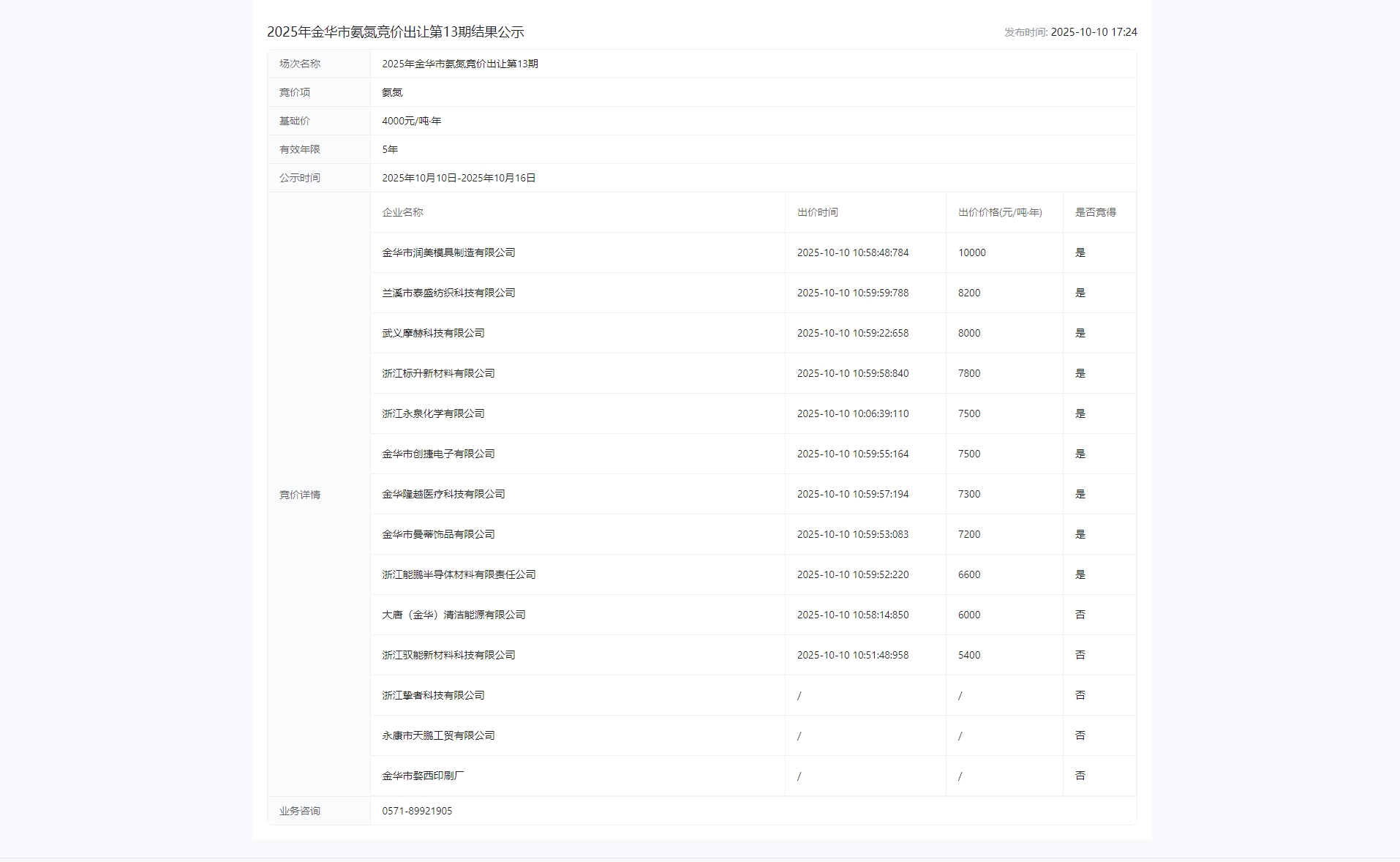Image resolution: width=1400 pixels, height=862 pixels.
Task: Select the 企业名称 column header
Action: (x=402, y=212)
